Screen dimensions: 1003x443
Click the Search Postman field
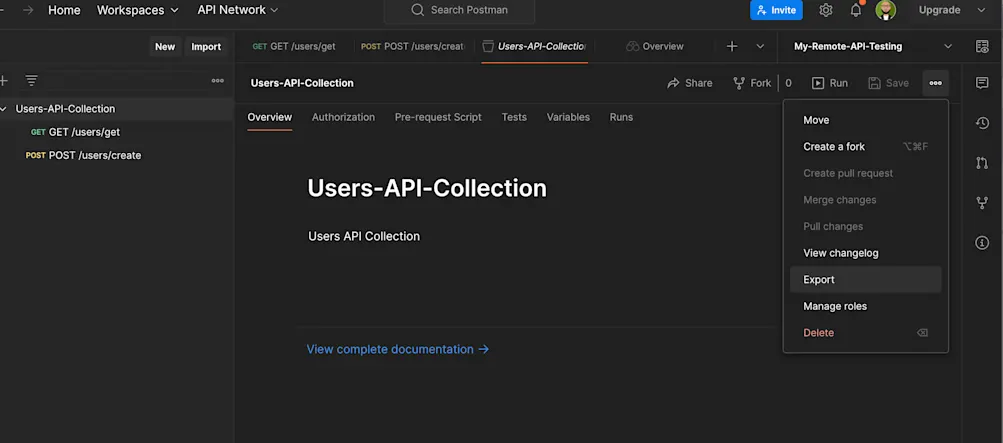[459, 10]
